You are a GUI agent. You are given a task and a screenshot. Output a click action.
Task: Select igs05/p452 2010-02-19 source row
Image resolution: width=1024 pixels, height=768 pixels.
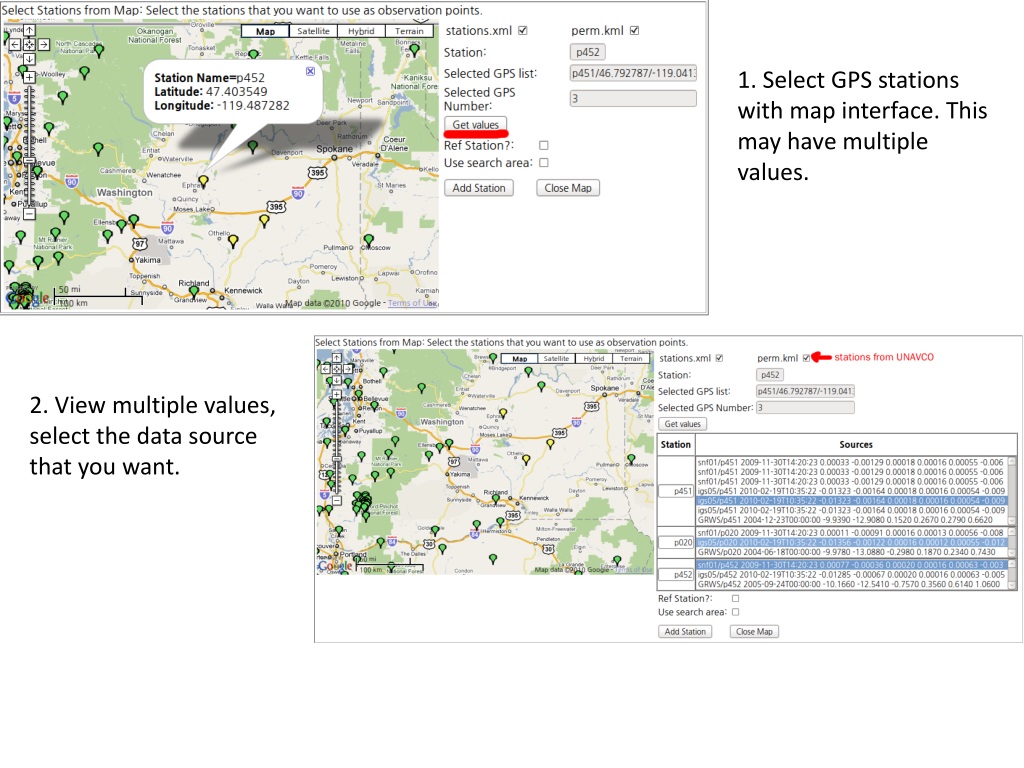click(852, 575)
